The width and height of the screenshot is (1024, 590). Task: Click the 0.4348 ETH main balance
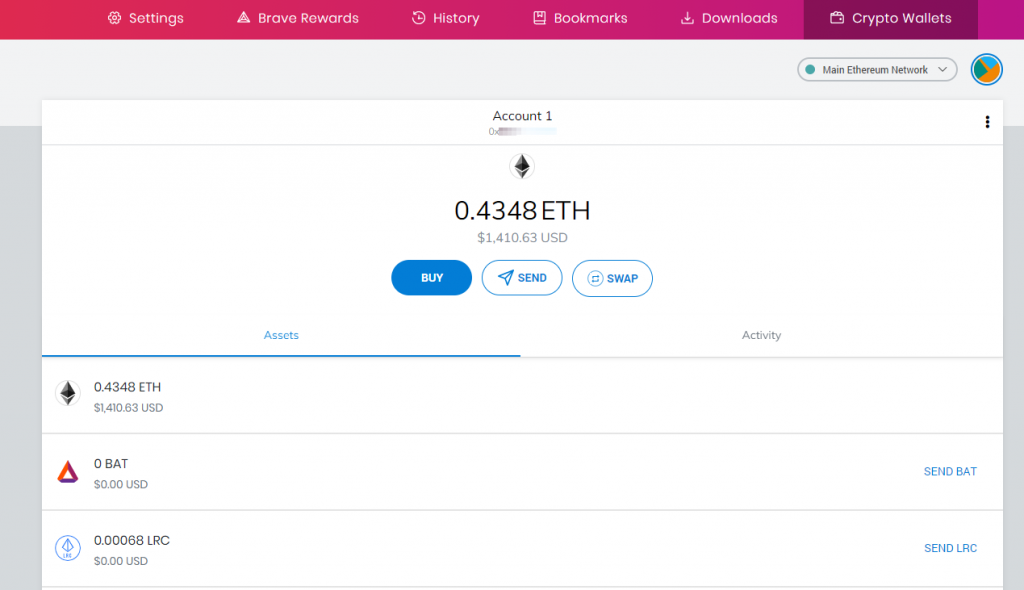point(522,210)
